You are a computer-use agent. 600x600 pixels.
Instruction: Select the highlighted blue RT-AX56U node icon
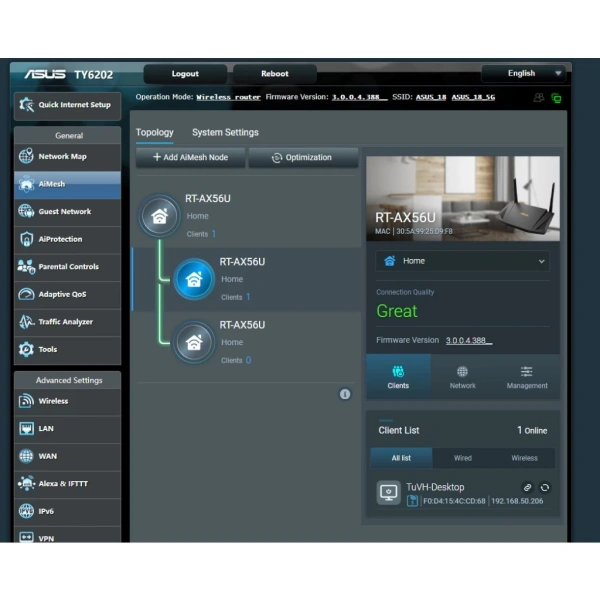pos(194,279)
